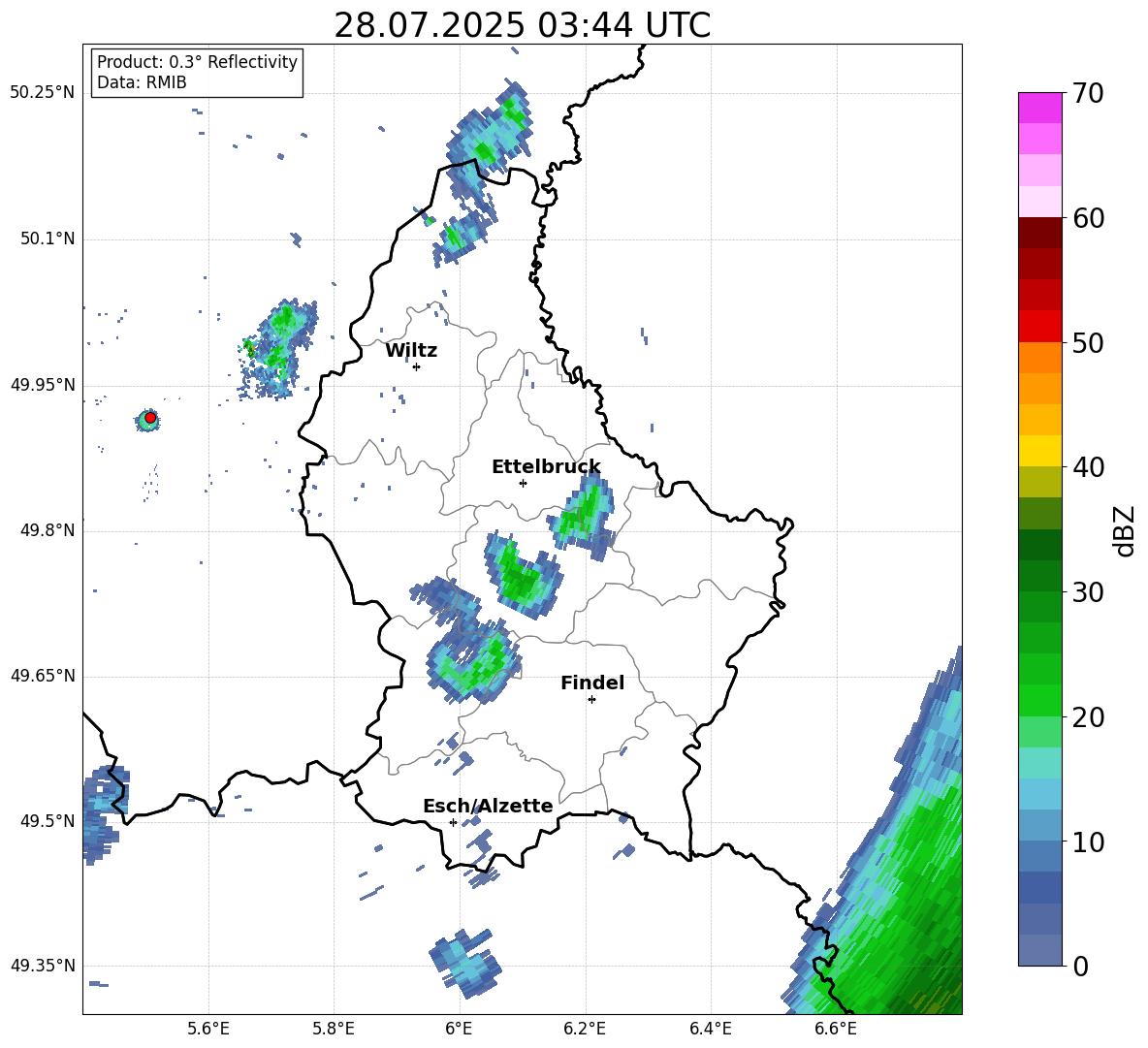The width and height of the screenshot is (1148, 1048).
Task: Click the colorbar tick label 70
Action: pyautogui.click(x=1088, y=93)
